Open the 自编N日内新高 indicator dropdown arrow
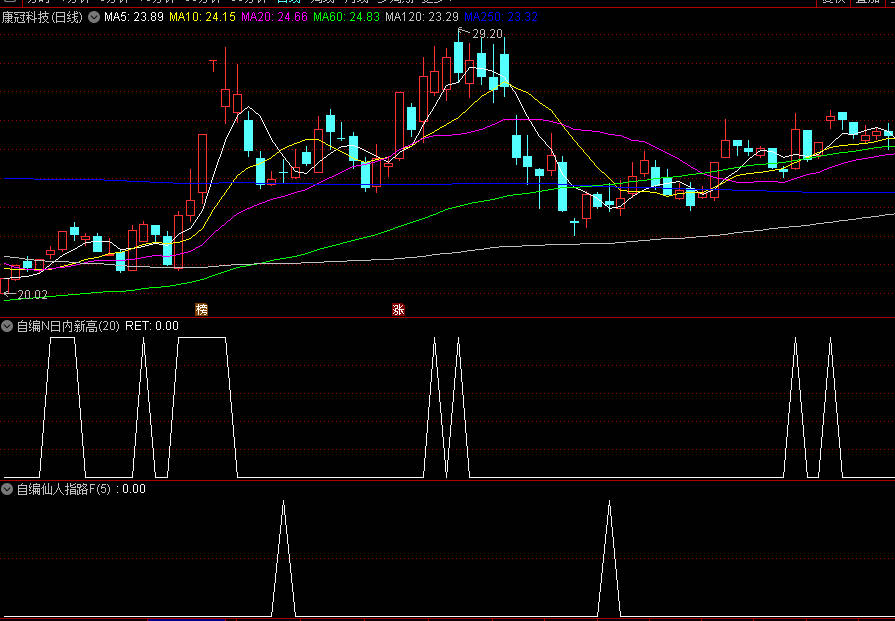Image resolution: width=895 pixels, height=621 pixels. click(8, 326)
